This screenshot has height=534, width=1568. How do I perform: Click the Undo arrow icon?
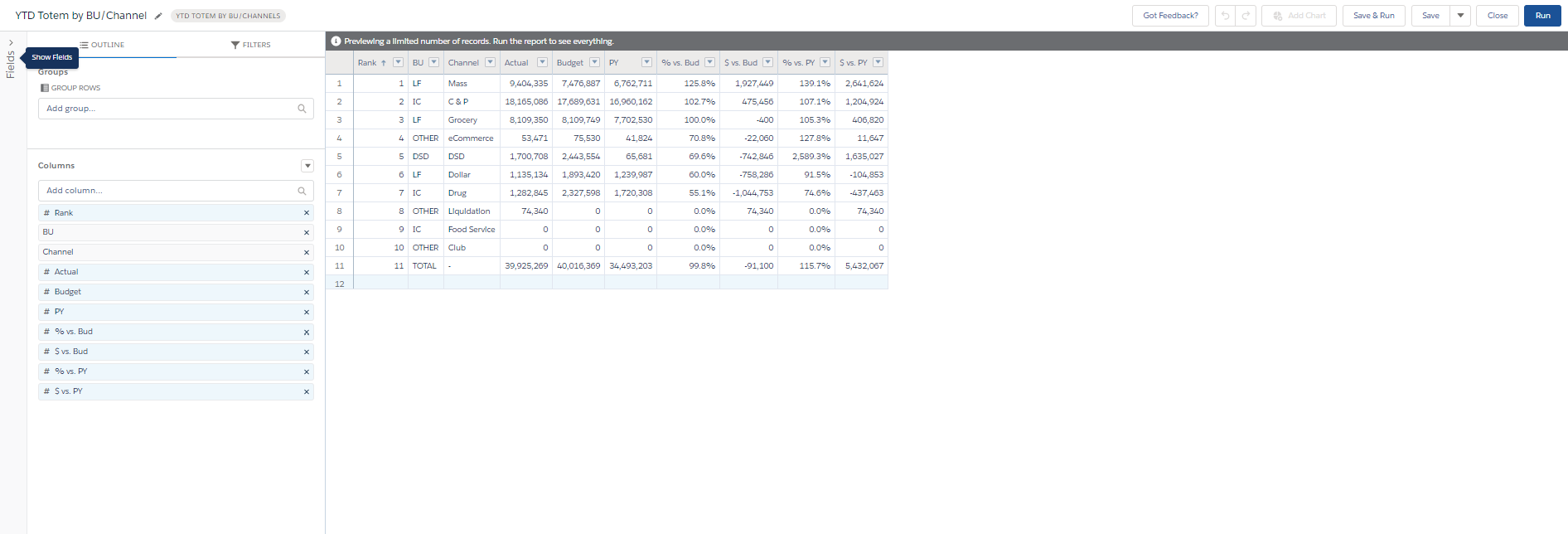[x=1225, y=16]
